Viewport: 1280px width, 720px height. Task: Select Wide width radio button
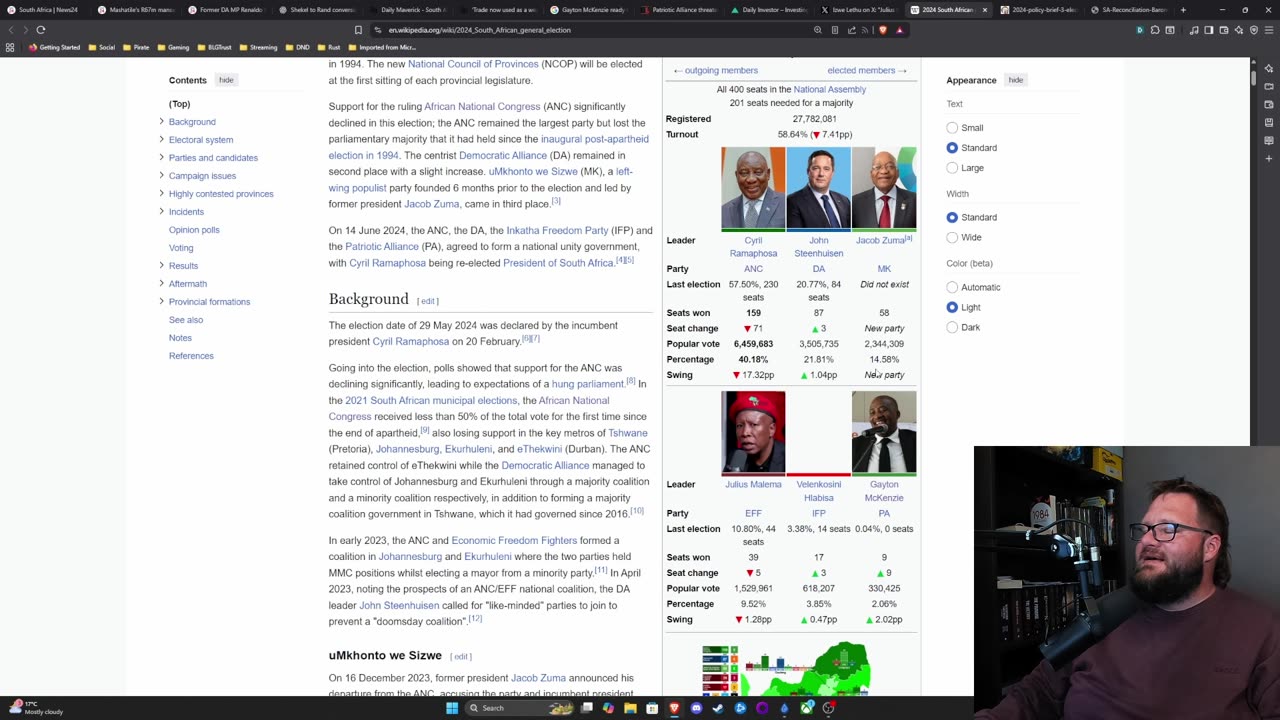[x=952, y=237]
